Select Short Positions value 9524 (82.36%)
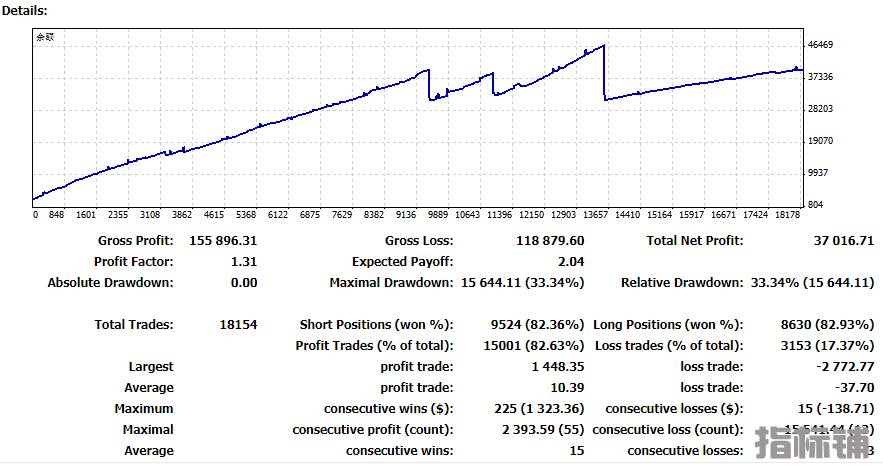This screenshot has width=883, height=467. click(x=537, y=324)
